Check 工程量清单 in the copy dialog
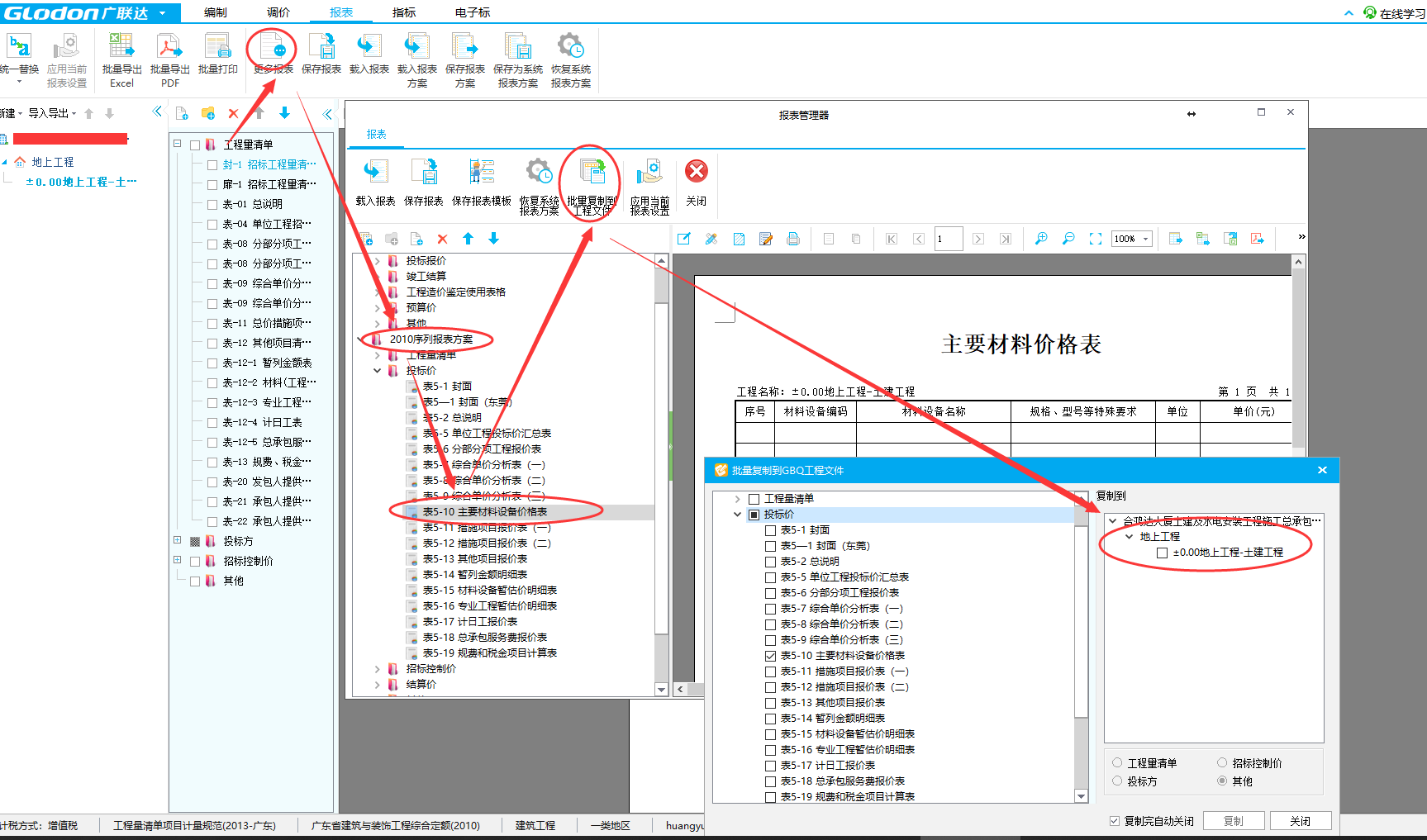 pos(754,499)
